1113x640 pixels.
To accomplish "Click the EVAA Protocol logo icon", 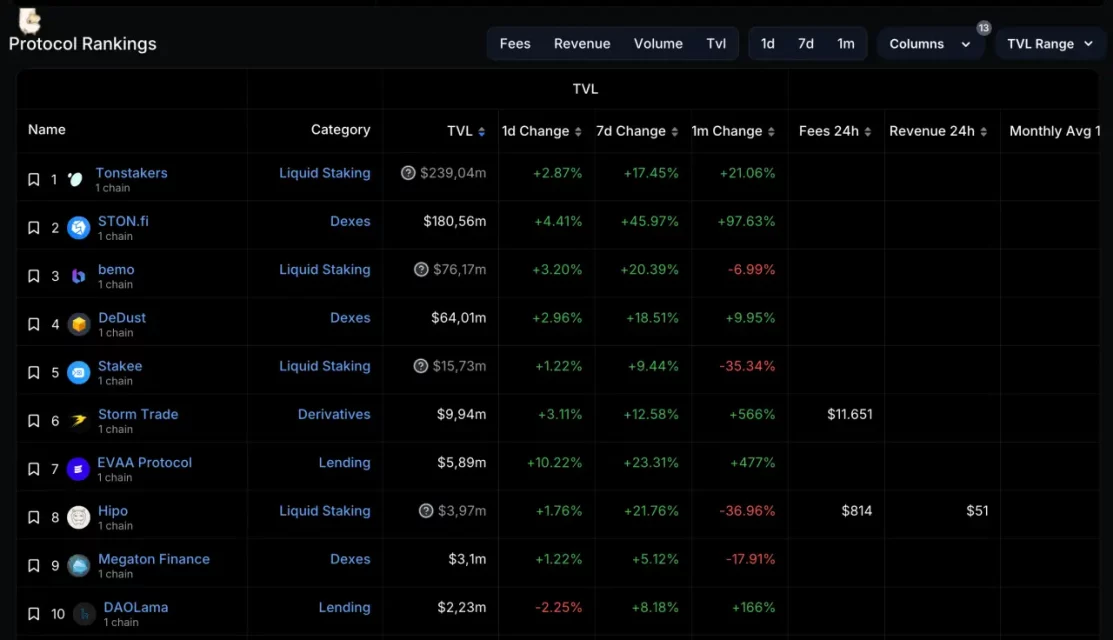I will pyautogui.click(x=78, y=469).
